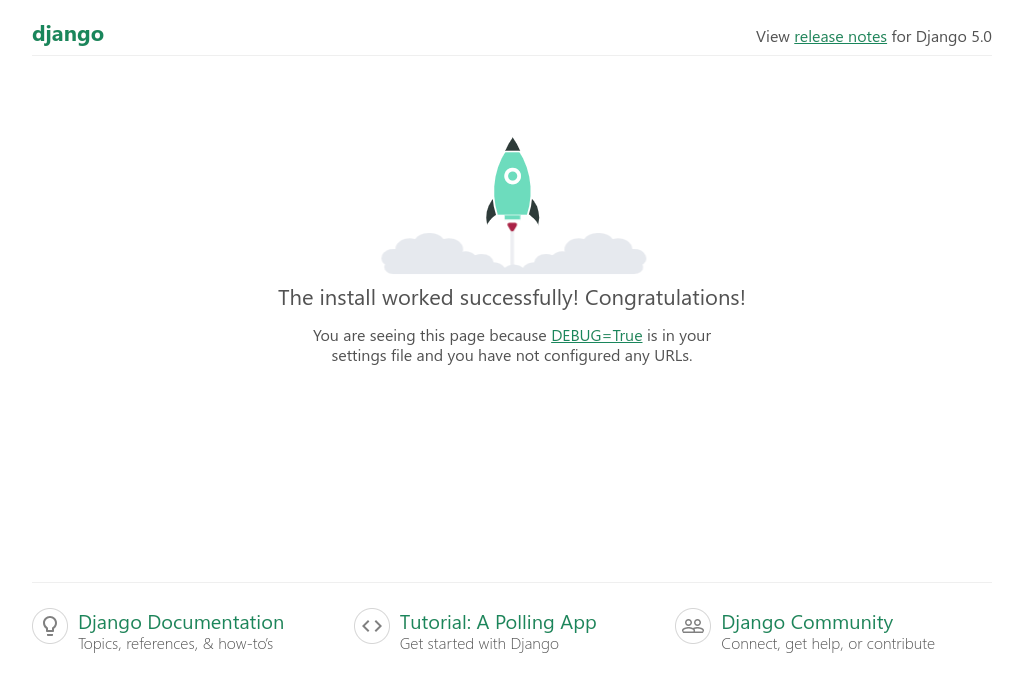The height and width of the screenshot is (678, 1024).
Task: Click 'Topics, references, & how-to's' subtitle
Action: [x=175, y=645]
